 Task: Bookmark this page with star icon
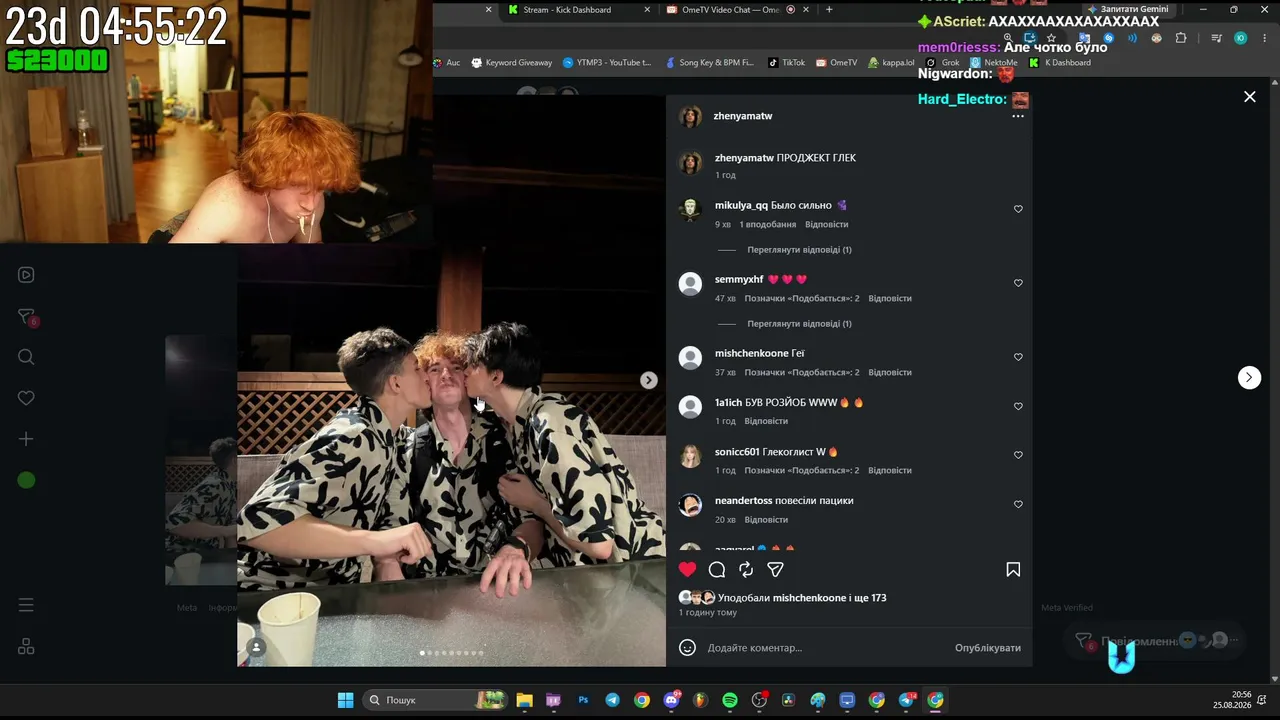click(x=1051, y=38)
